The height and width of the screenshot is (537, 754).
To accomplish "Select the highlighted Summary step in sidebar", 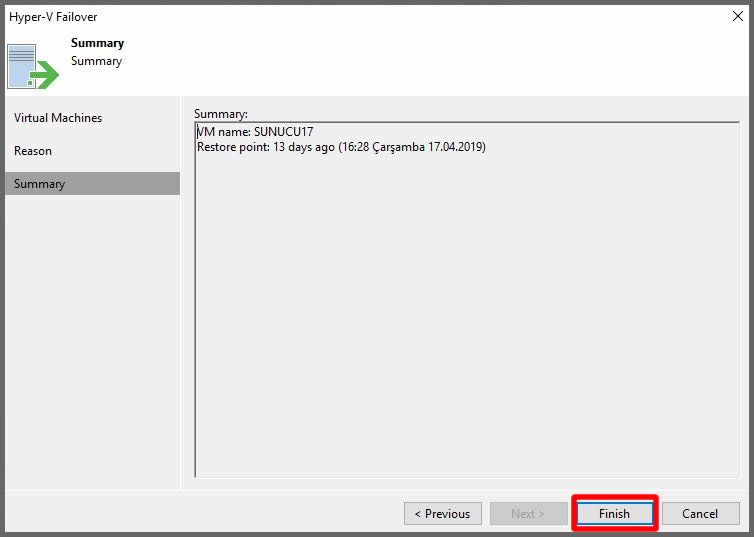I will click(40, 184).
